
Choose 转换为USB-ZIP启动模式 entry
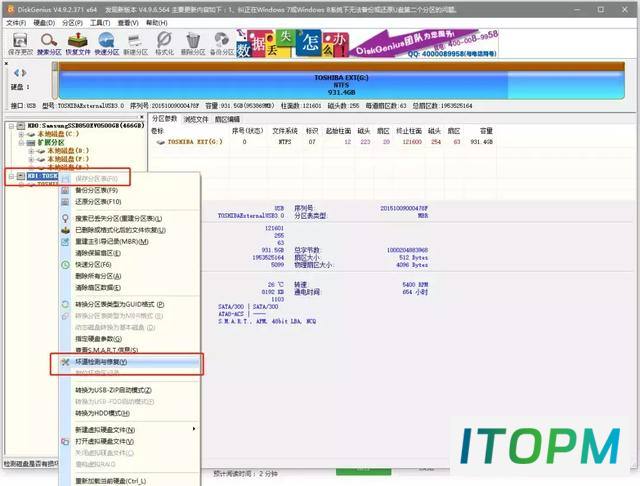131,390
